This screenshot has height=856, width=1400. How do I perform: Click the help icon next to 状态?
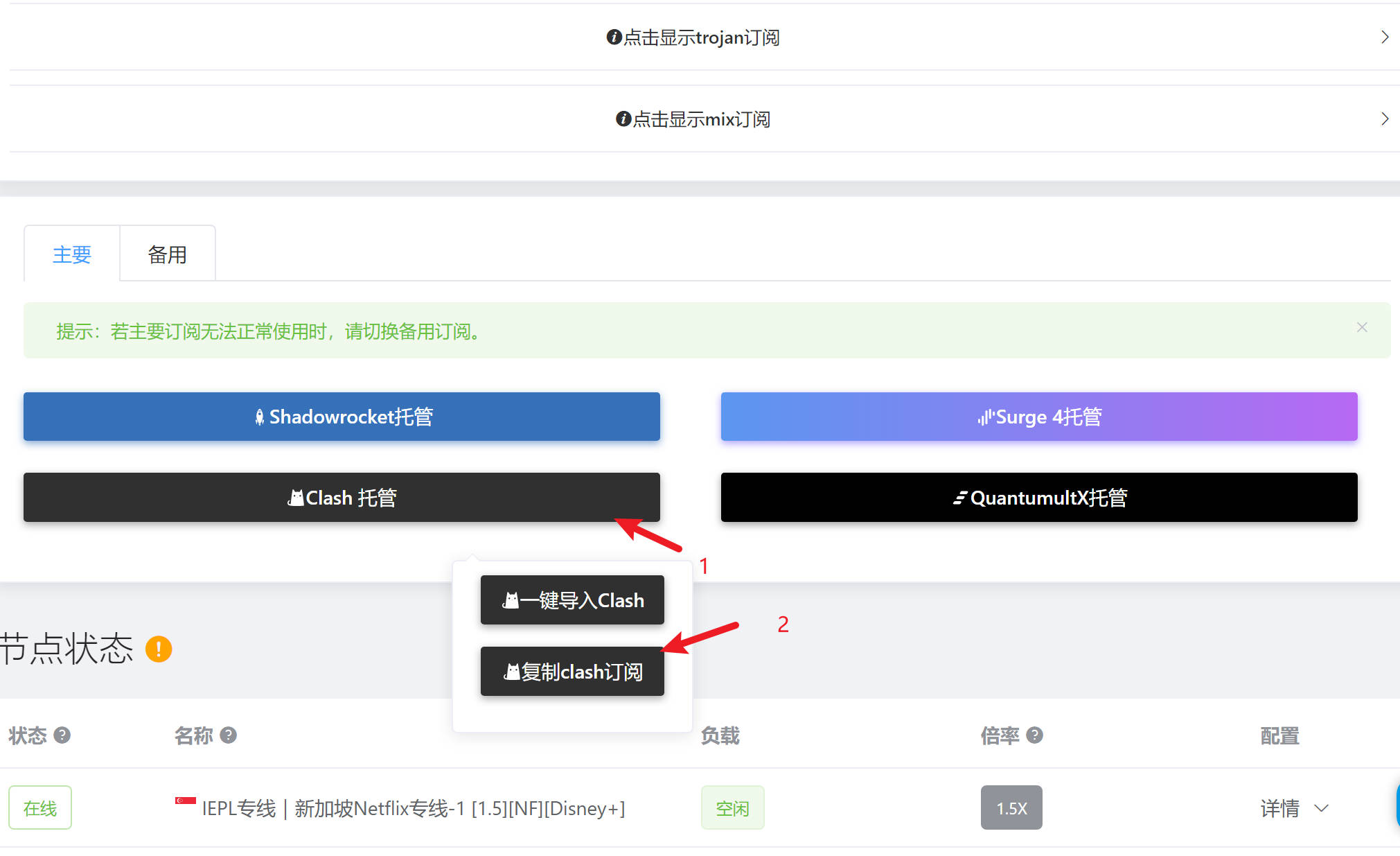tap(62, 735)
